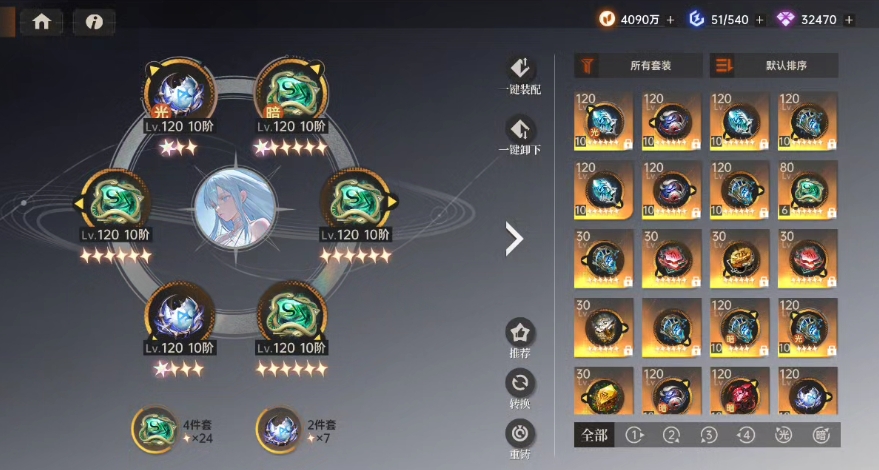Open the 默认排序 sort order dropdown
The width and height of the screenshot is (879, 470).
pyautogui.click(x=774, y=66)
